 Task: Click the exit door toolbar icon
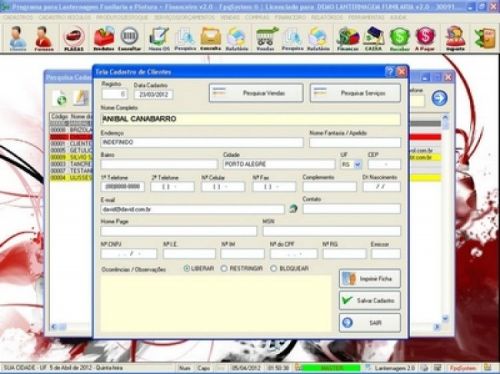tap(485, 38)
